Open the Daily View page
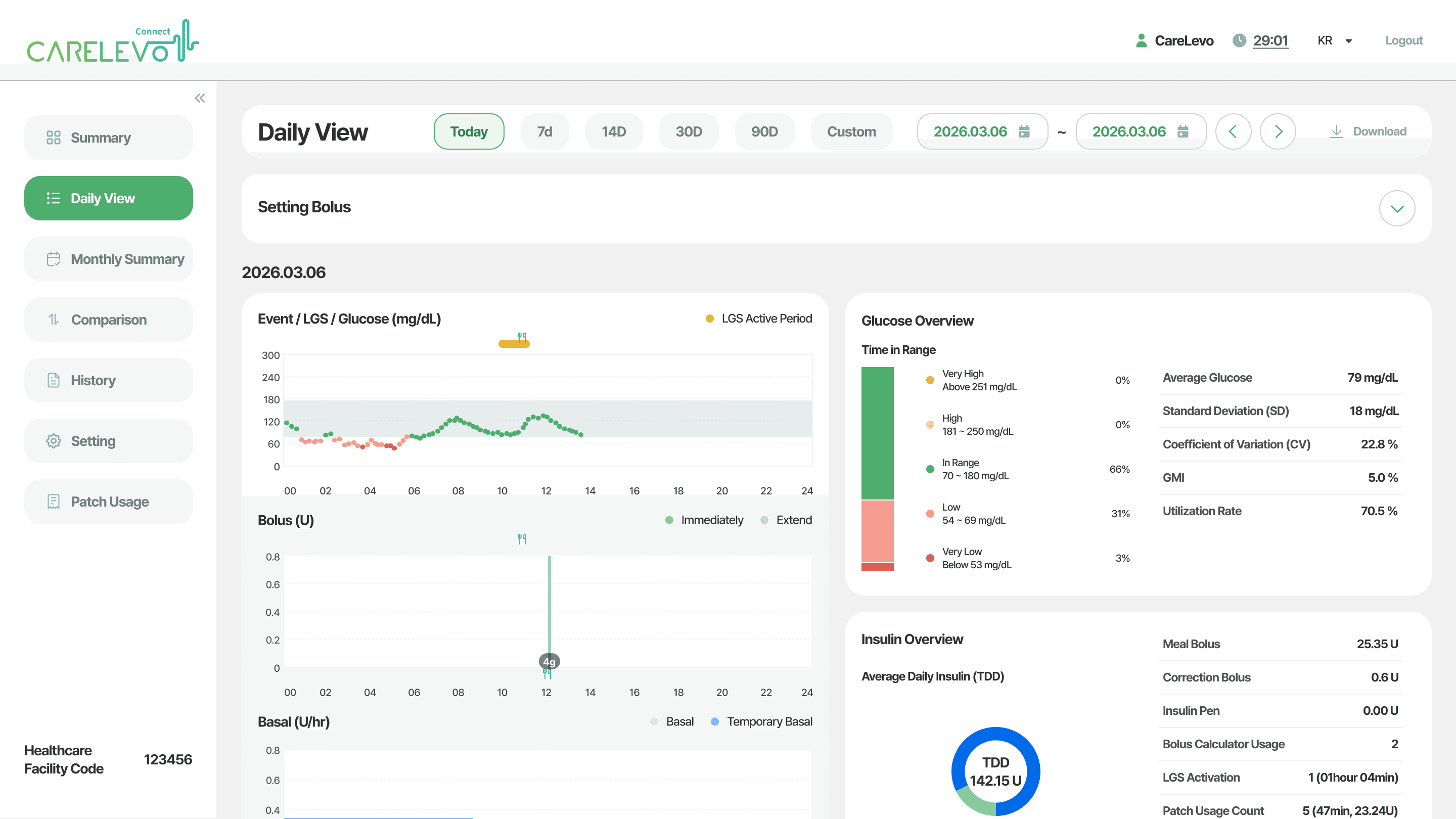The width and height of the screenshot is (1456, 819). coord(109,198)
